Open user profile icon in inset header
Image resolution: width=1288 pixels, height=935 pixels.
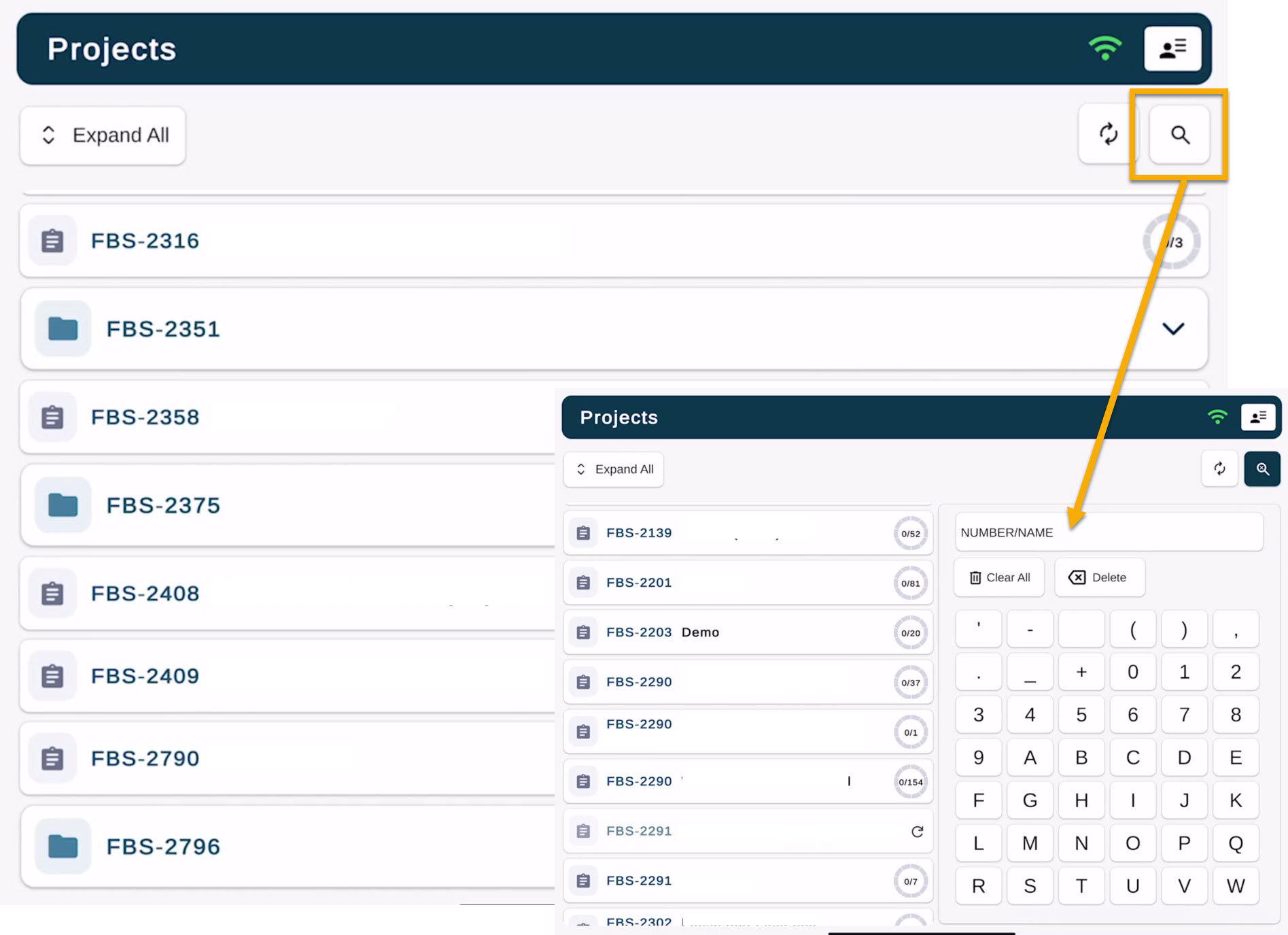[x=1257, y=417]
